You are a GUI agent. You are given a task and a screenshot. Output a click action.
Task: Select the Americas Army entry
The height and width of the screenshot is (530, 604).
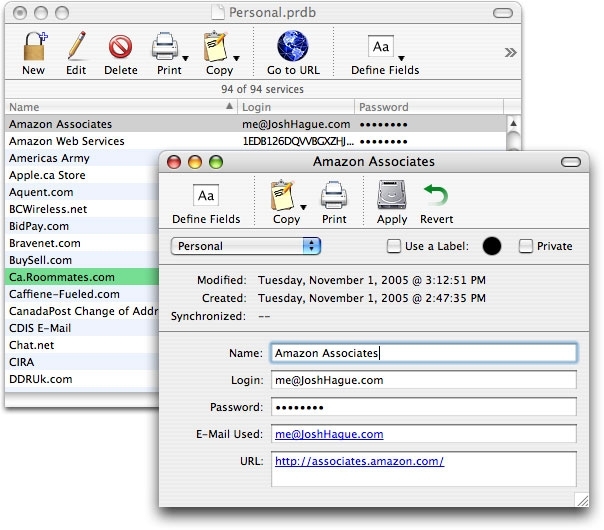tap(82, 158)
